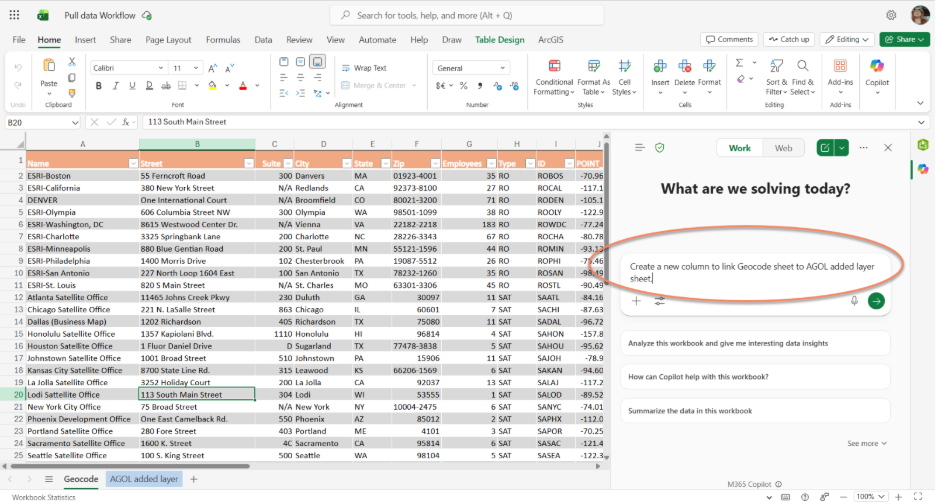Send the Copilot prompt with the green arrow
This screenshot has height=502, width=936.
click(x=876, y=301)
